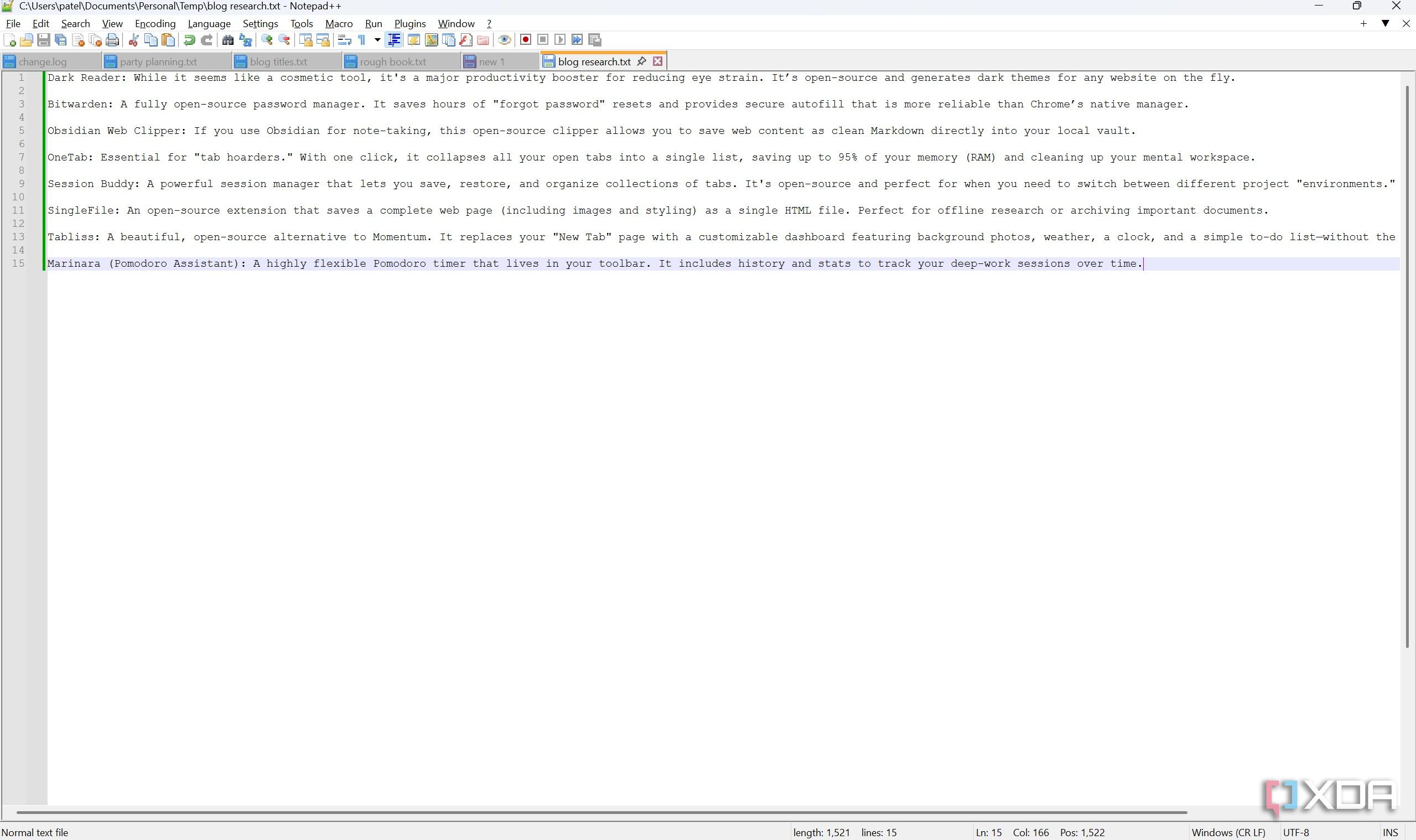Click the Print icon in toolbar
The width and height of the screenshot is (1416, 840).
tap(113, 40)
